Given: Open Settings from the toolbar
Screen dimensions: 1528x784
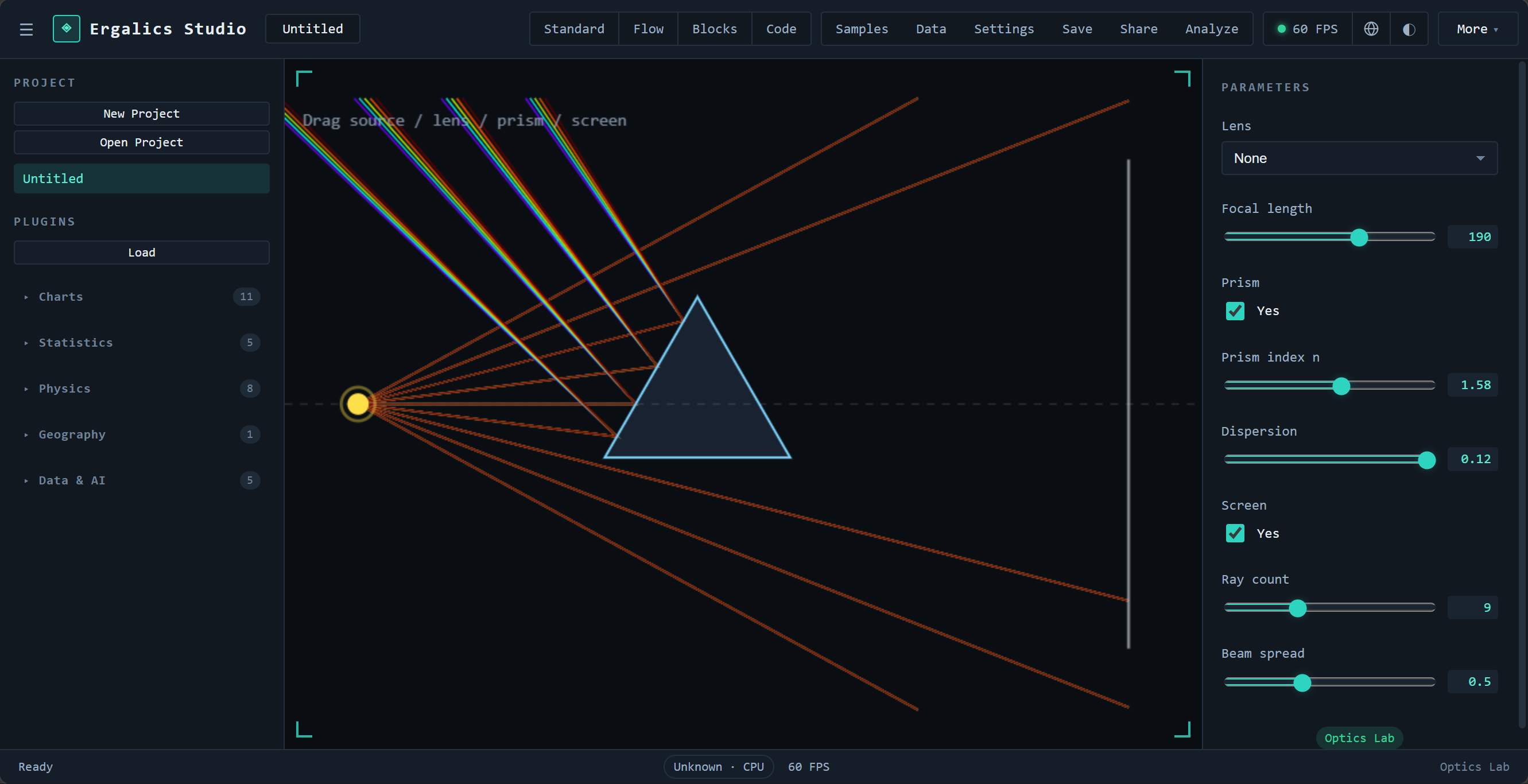Looking at the screenshot, I should (x=1003, y=29).
